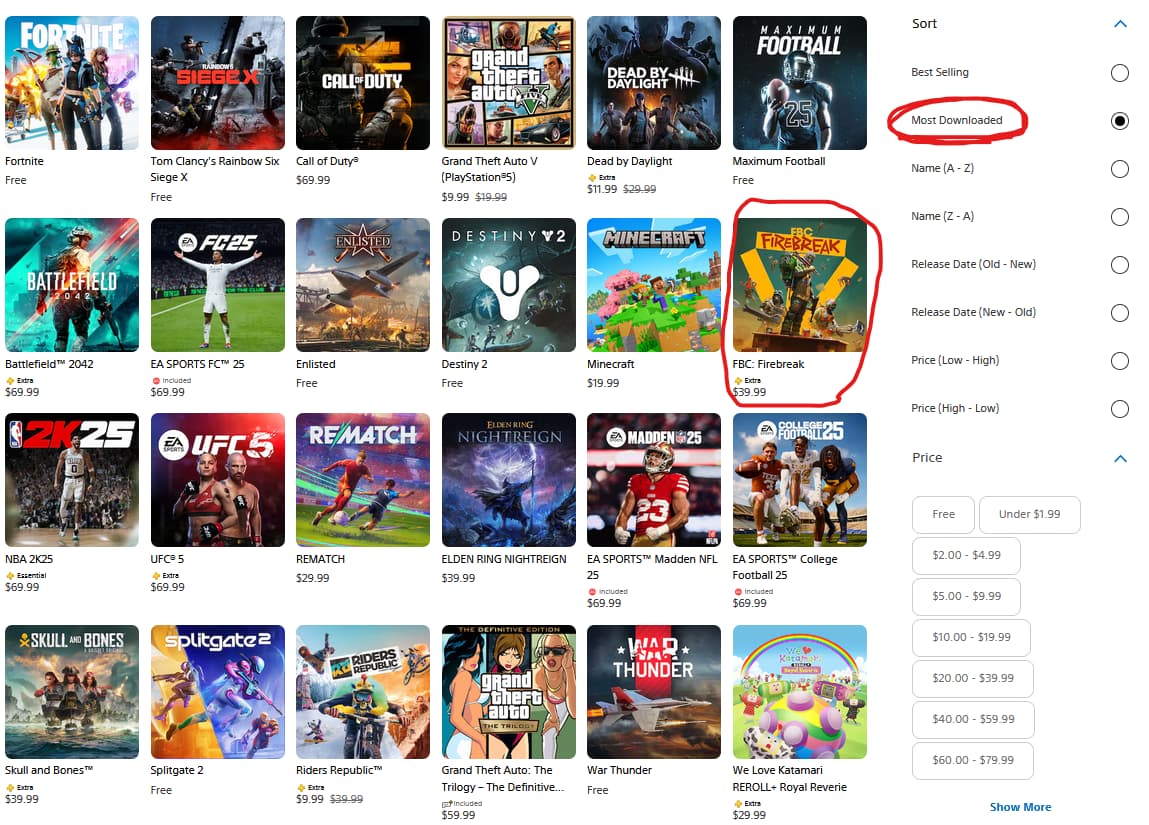
Task: Open Riders Republic cover image
Action: (363, 692)
